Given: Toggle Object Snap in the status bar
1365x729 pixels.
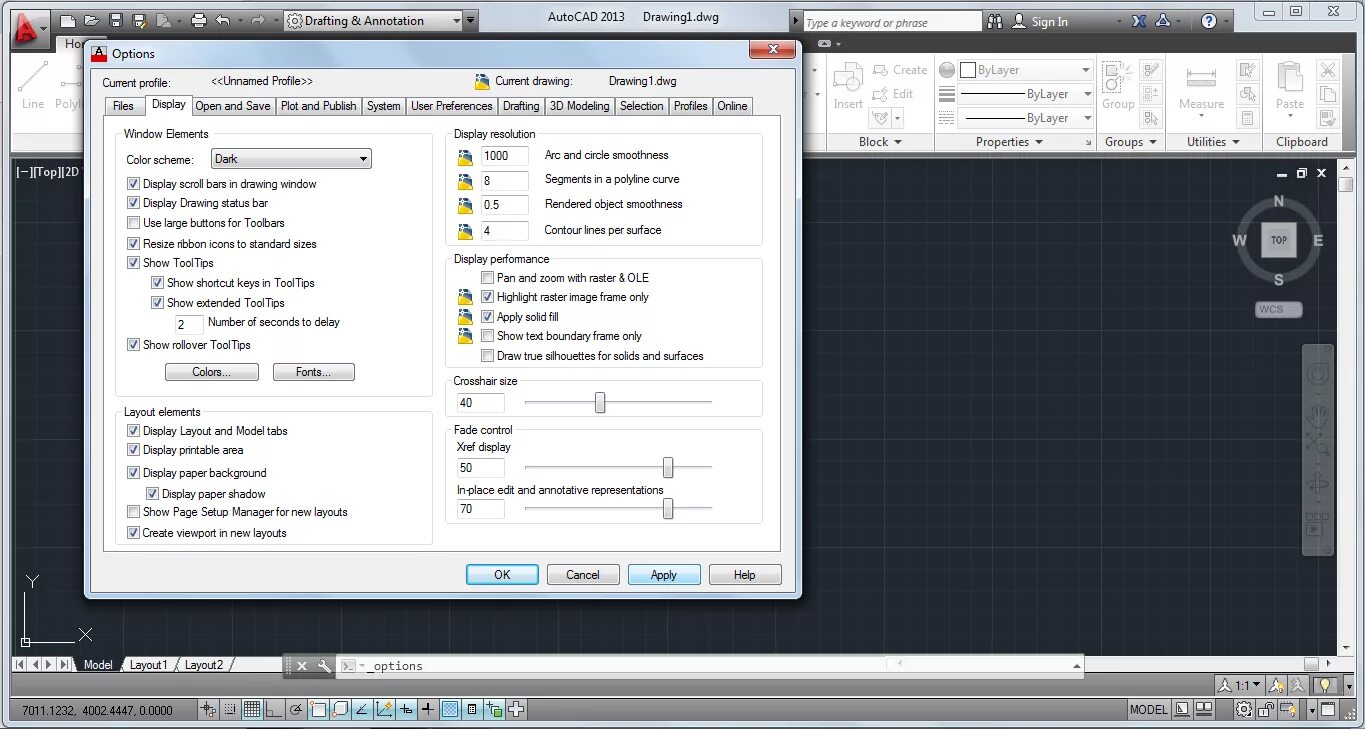Looking at the screenshot, I should [318, 710].
